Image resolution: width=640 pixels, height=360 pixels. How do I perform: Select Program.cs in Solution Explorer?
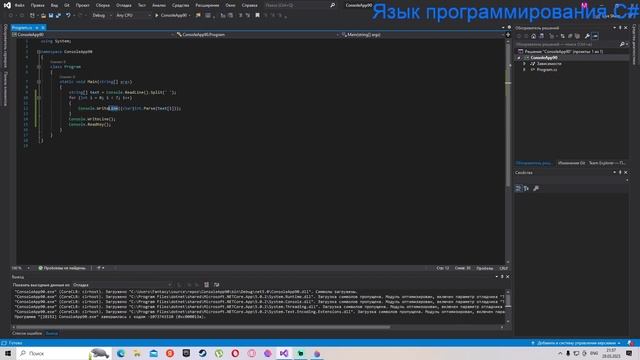tap(547, 70)
